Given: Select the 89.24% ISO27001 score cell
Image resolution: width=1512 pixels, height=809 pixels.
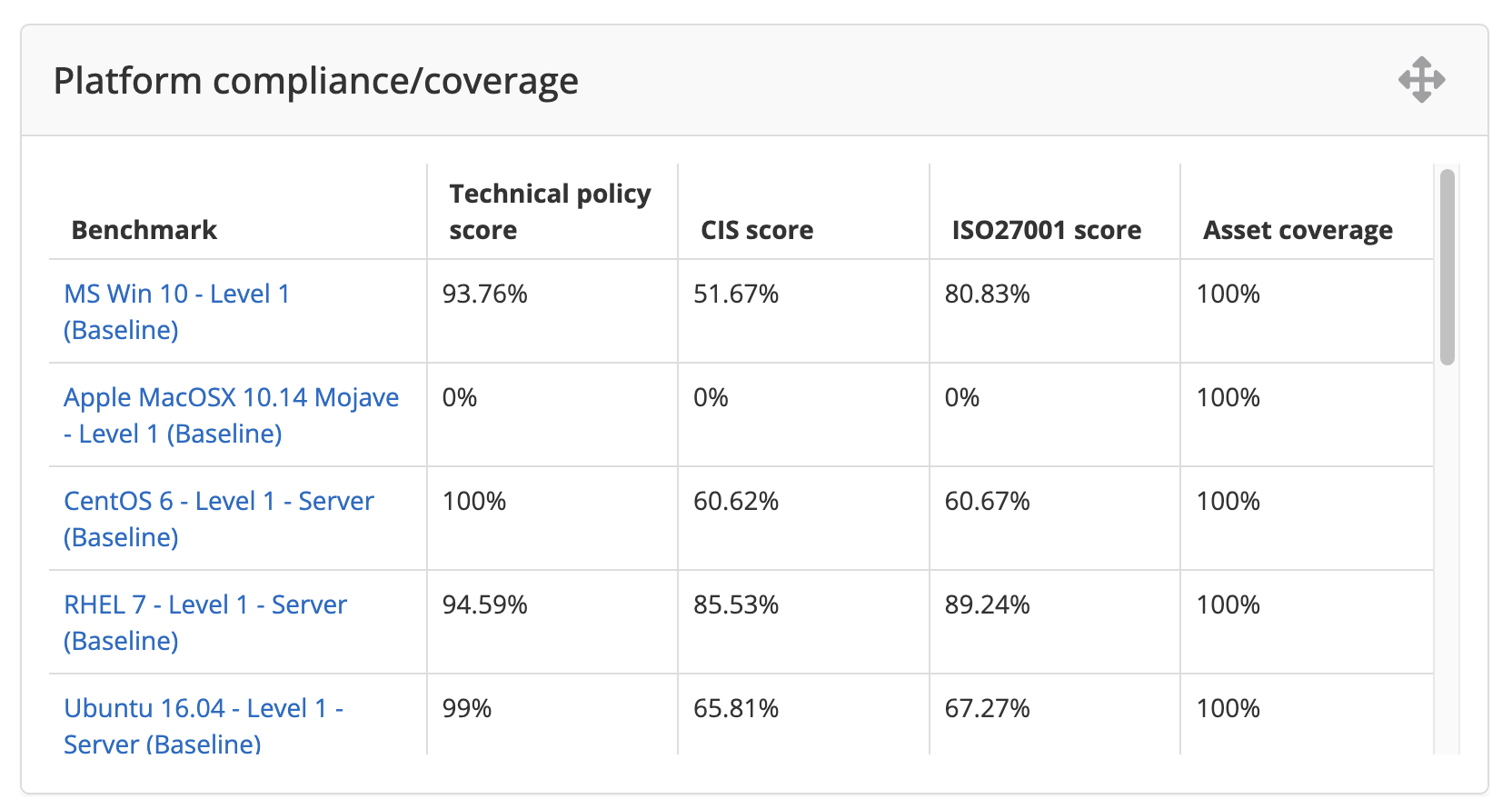Looking at the screenshot, I should click(988, 605).
